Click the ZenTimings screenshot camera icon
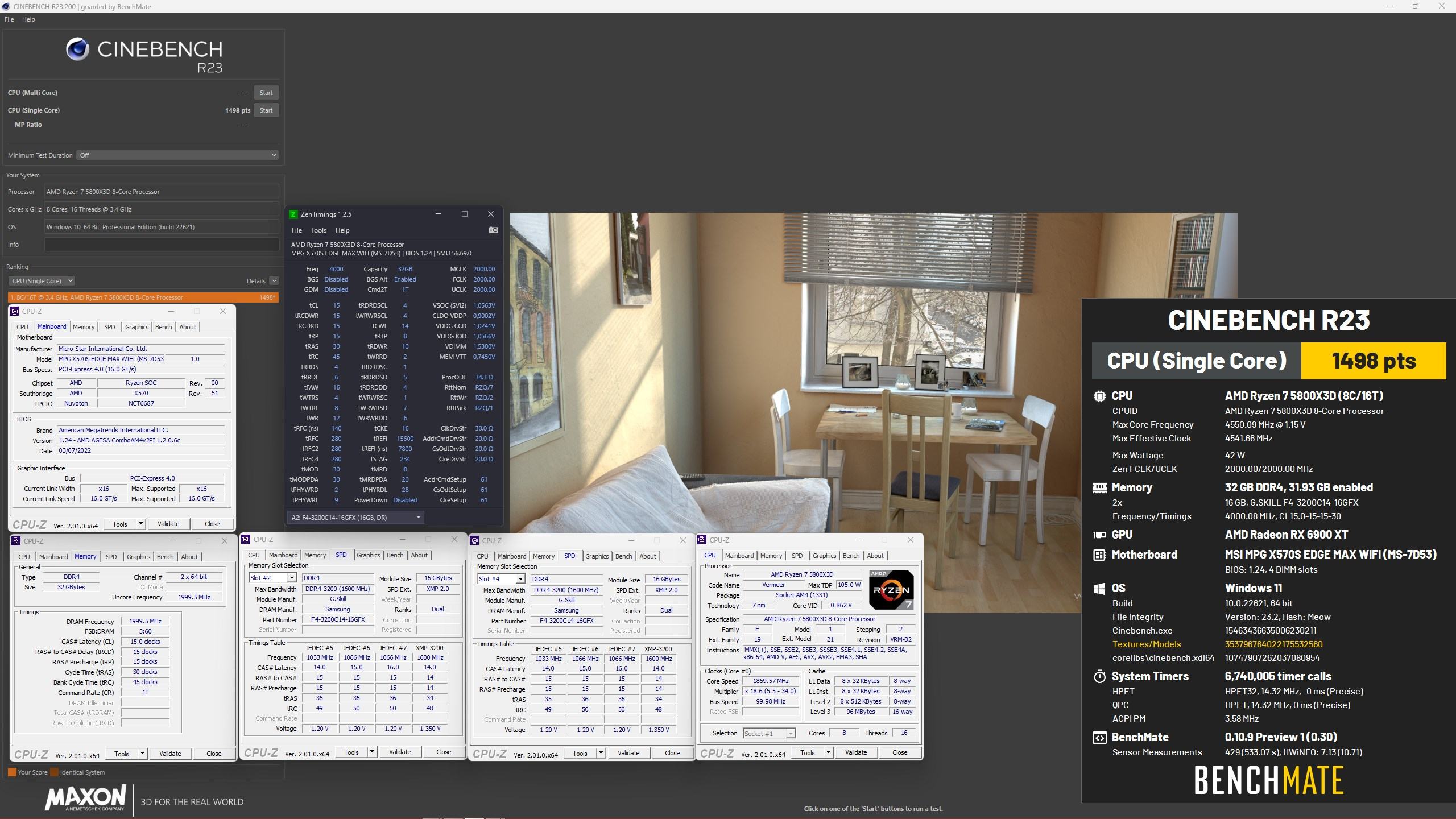Screen dimensions: 1456x819 coord(493,230)
